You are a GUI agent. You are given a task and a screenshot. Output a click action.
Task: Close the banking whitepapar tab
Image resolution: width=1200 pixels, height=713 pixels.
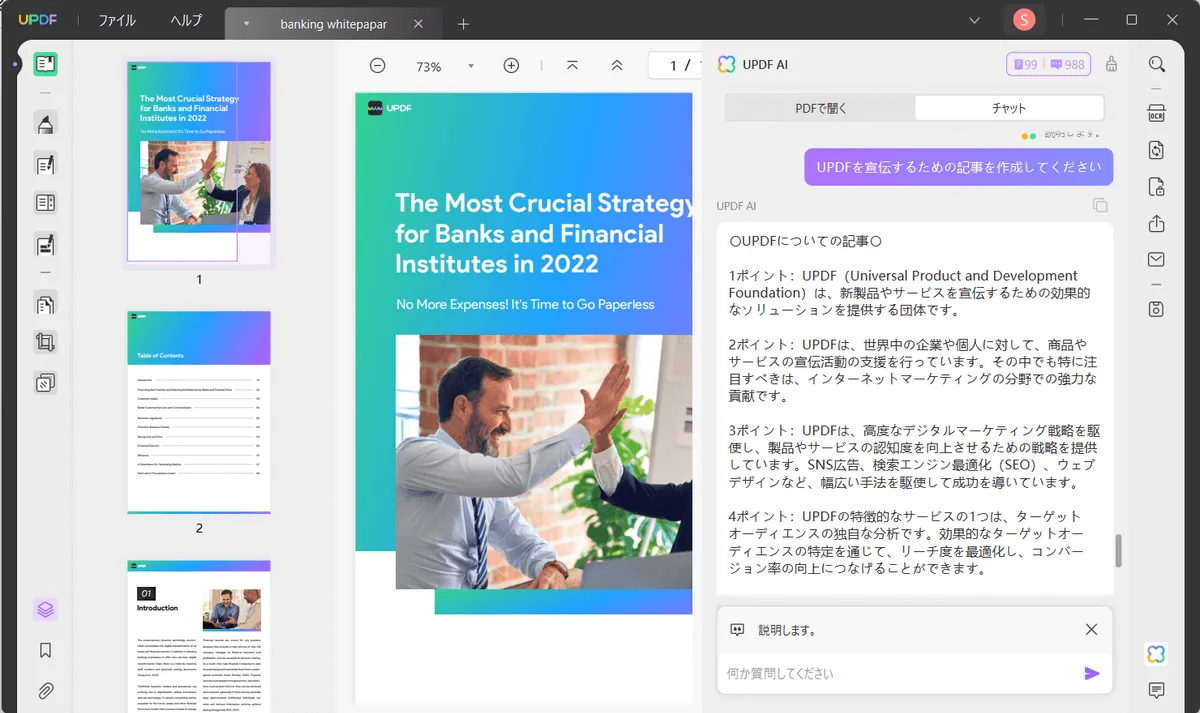tap(418, 24)
